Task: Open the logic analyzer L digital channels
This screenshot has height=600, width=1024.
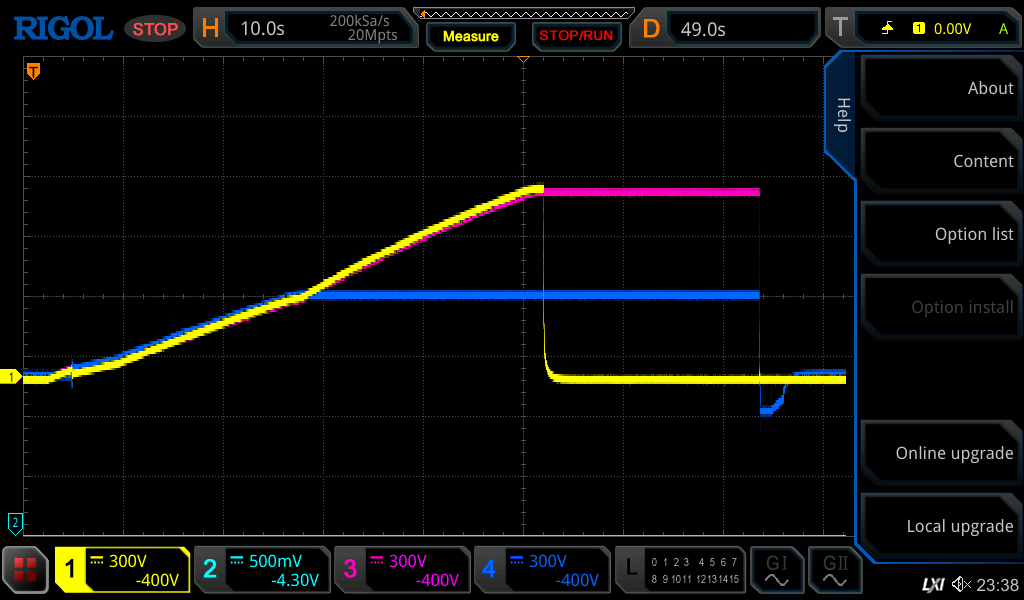Action: click(680, 570)
